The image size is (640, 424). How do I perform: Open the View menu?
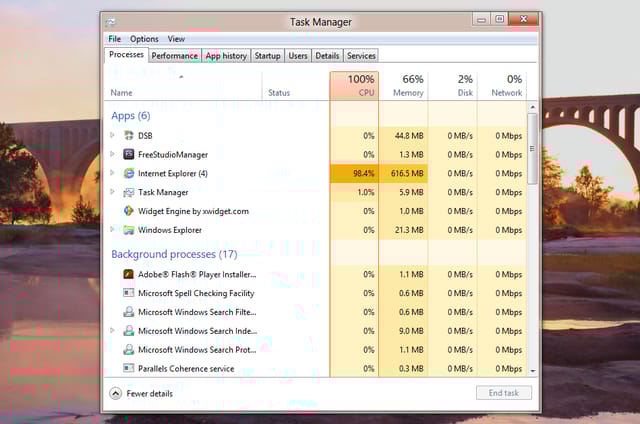(x=176, y=39)
